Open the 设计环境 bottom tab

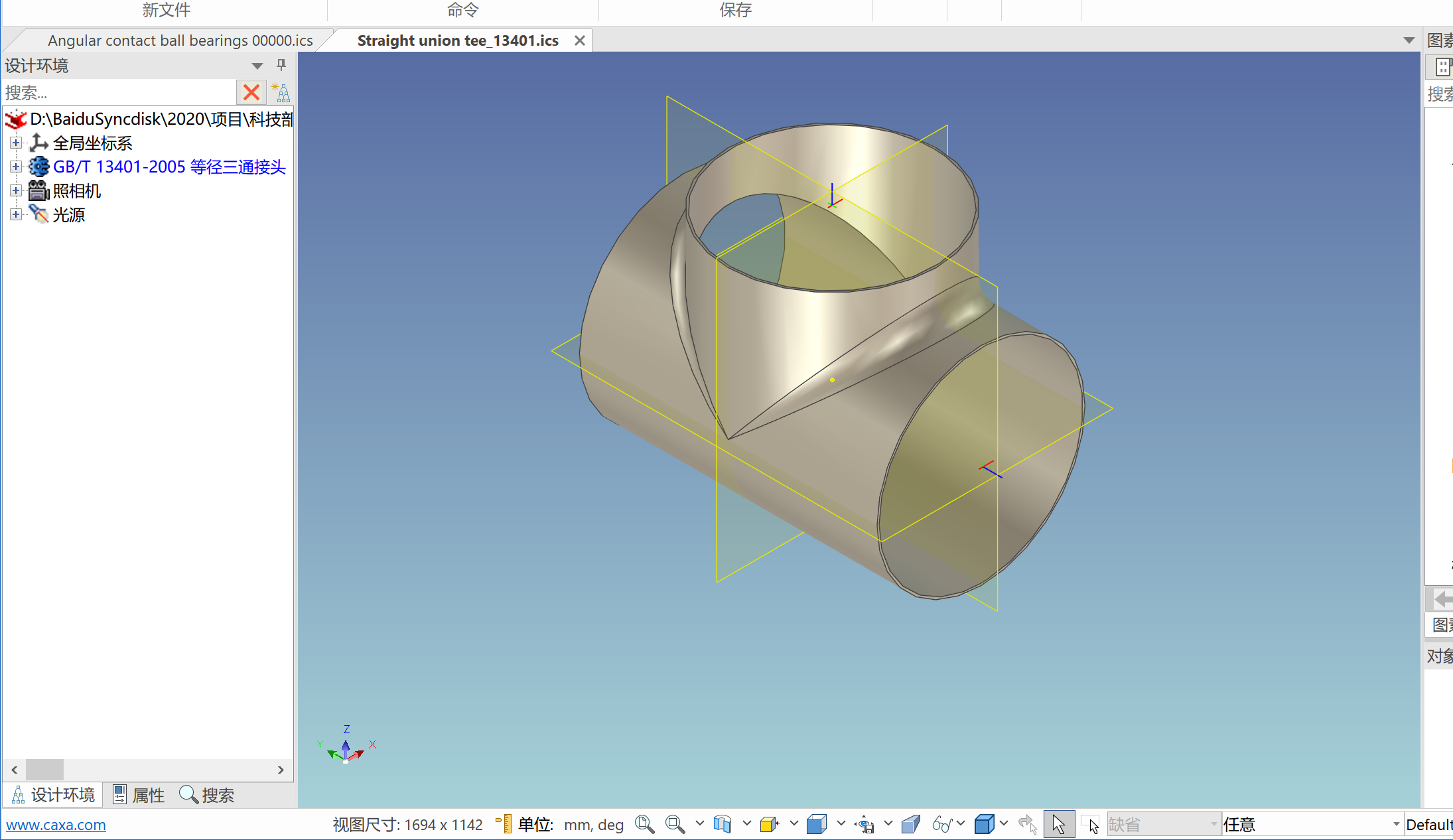pos(54,795)
